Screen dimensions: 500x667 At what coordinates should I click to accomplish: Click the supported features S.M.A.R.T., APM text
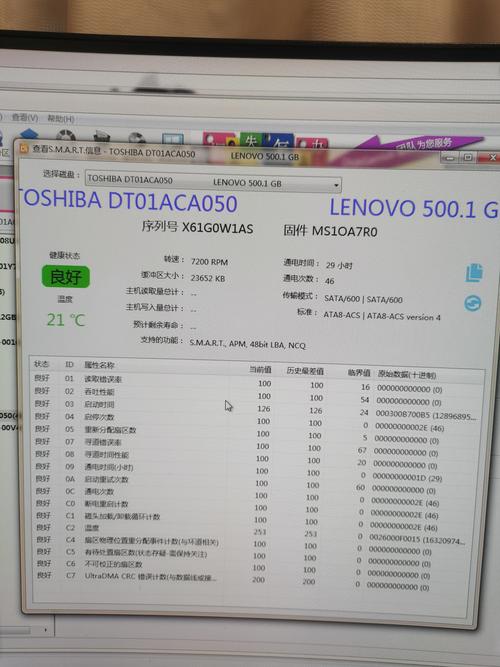coord(247,344)
